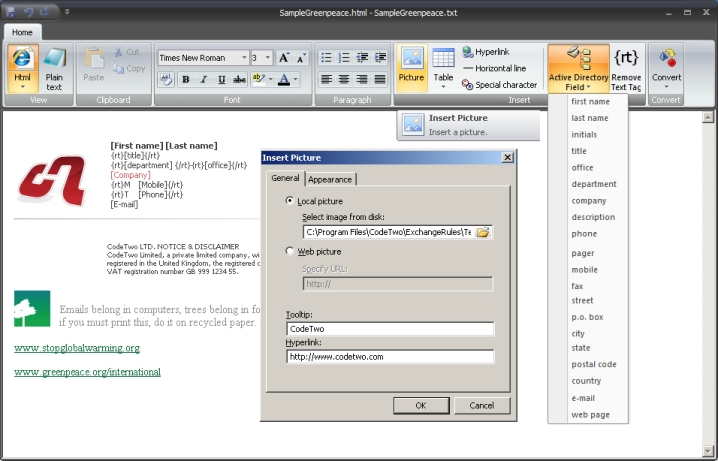Insert a Table from ribbon
718x461 pixels.
coord(443,66)
